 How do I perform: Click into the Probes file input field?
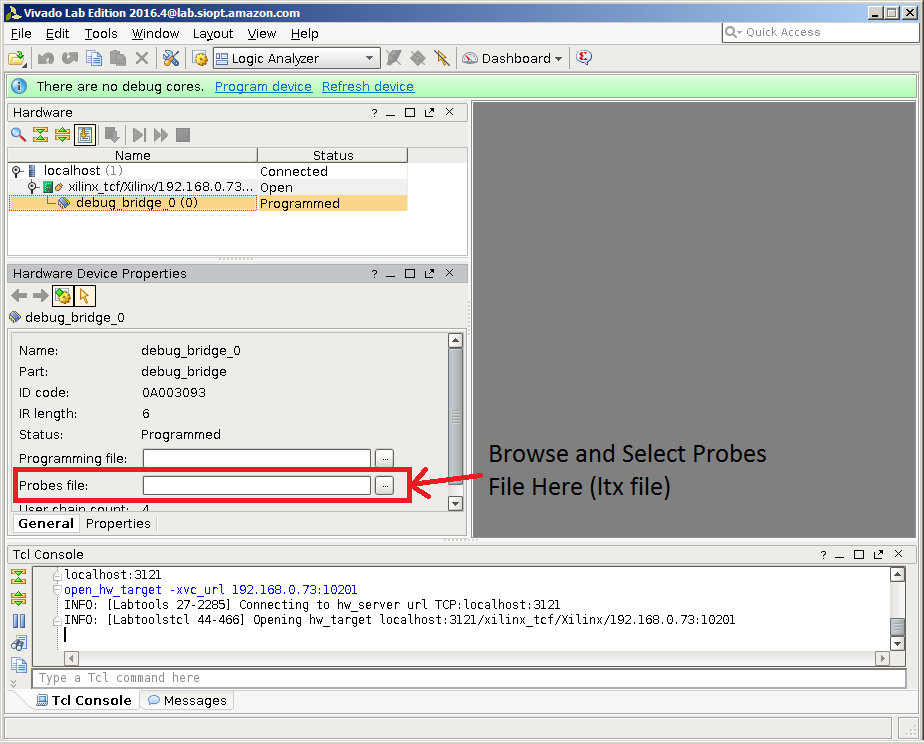point(257,486)
